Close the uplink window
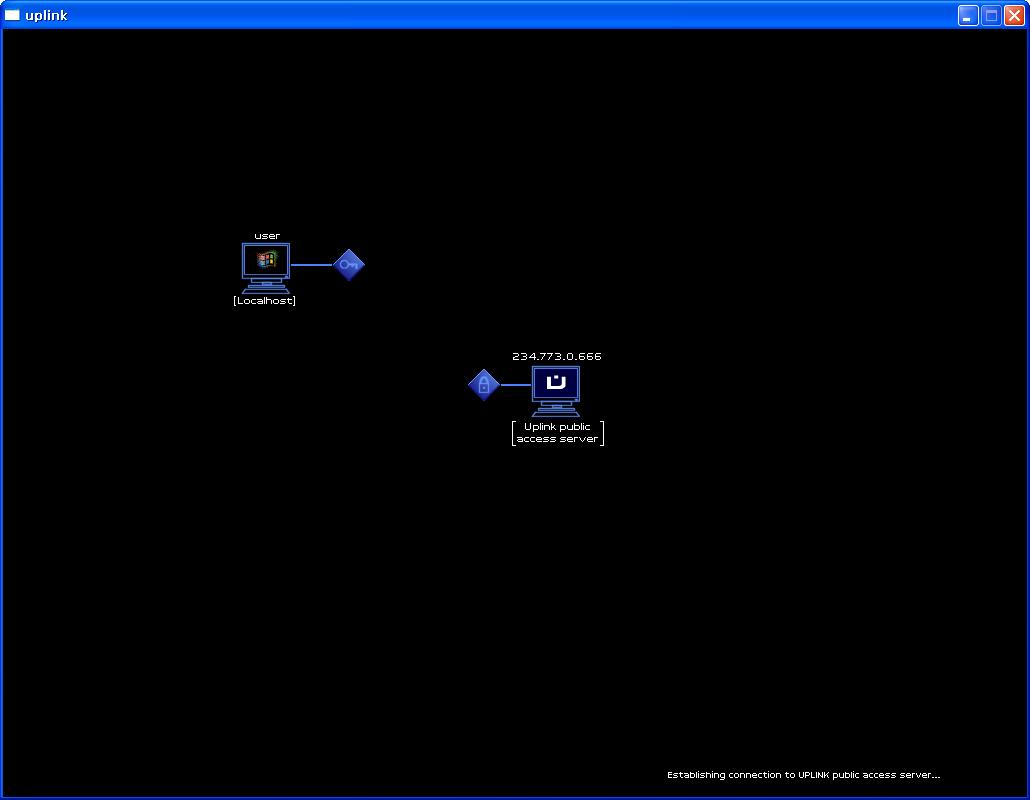Image resolution: width=1030 pixels, height=800 pixels. point(1014,15)
